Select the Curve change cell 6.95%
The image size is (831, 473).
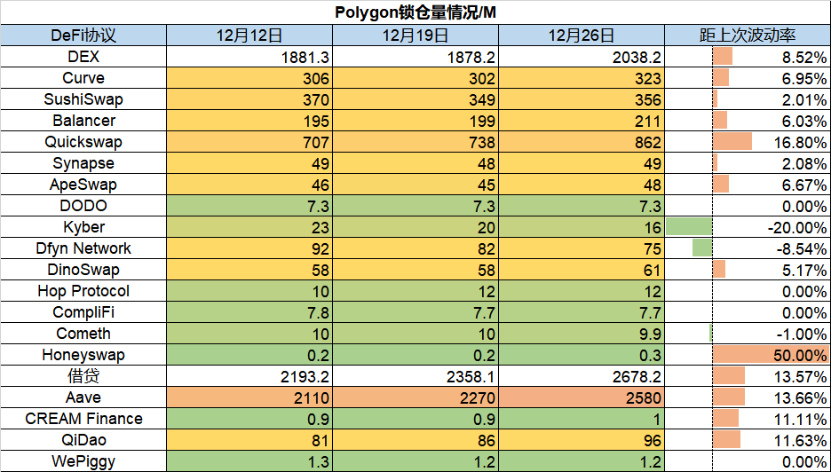tap(747, 78)
